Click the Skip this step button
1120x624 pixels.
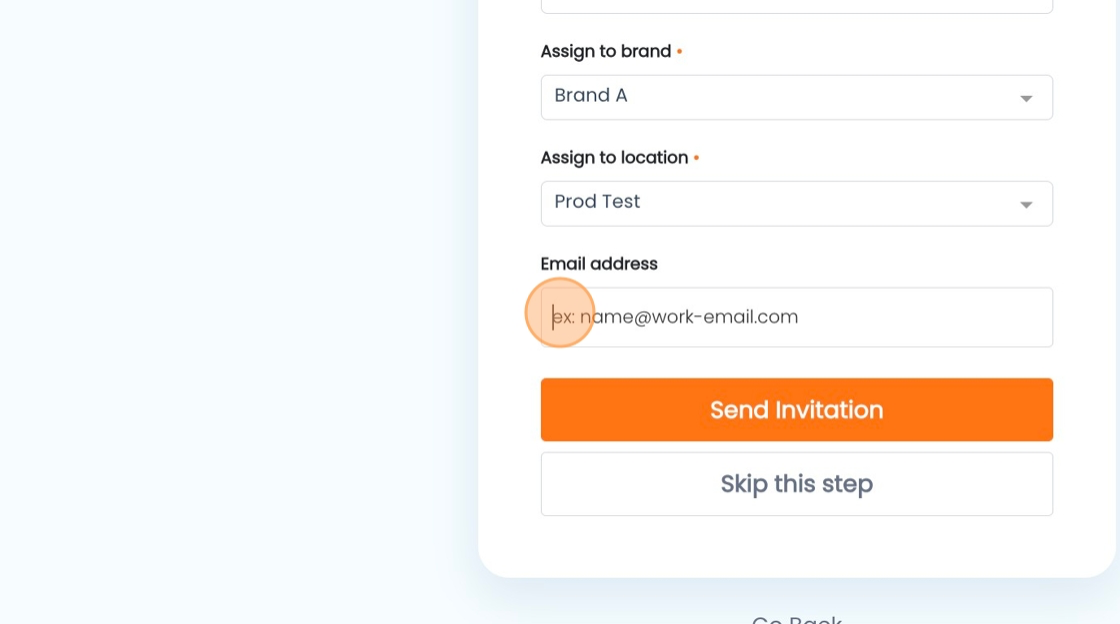(x=796, y=483)
